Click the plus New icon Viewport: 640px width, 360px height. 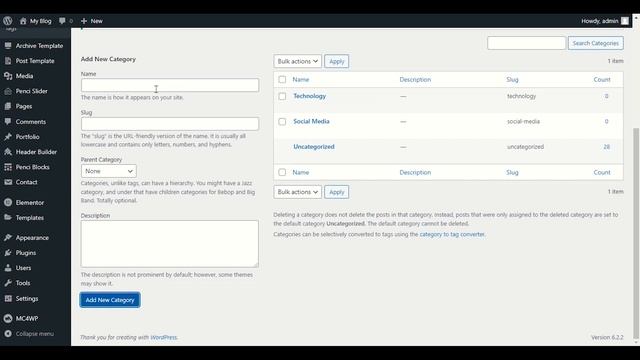pos(84,21)
